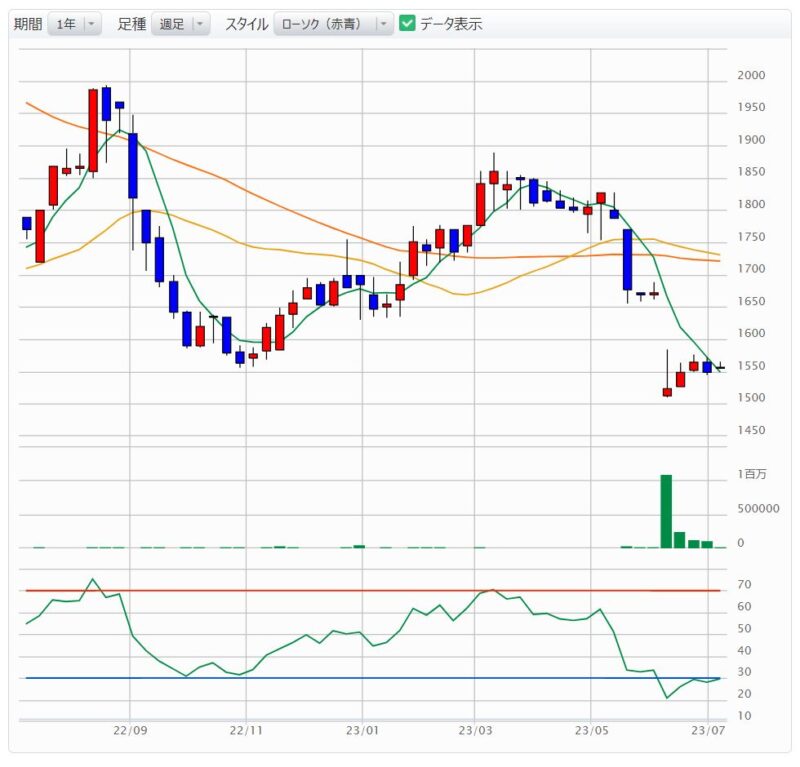Click the 40 RSI axis label
Screen dimensions: 800x767
pos(744,651)
